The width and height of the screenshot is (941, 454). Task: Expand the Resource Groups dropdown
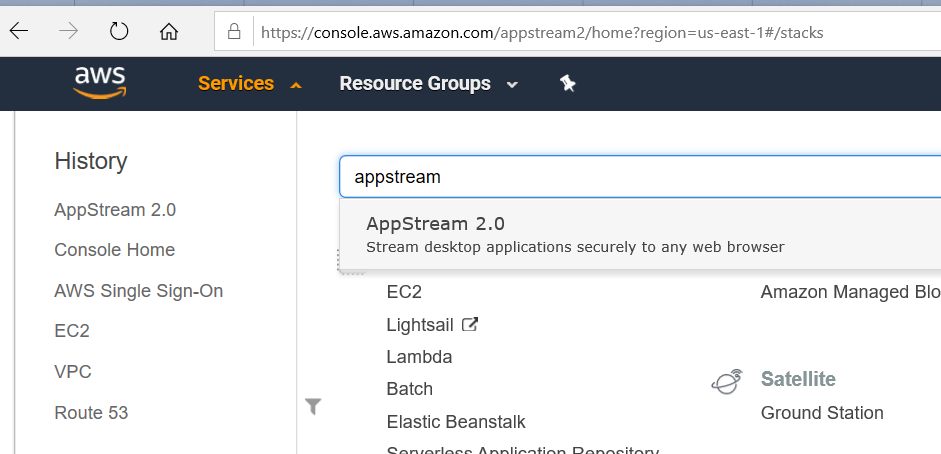pos(428,84)
